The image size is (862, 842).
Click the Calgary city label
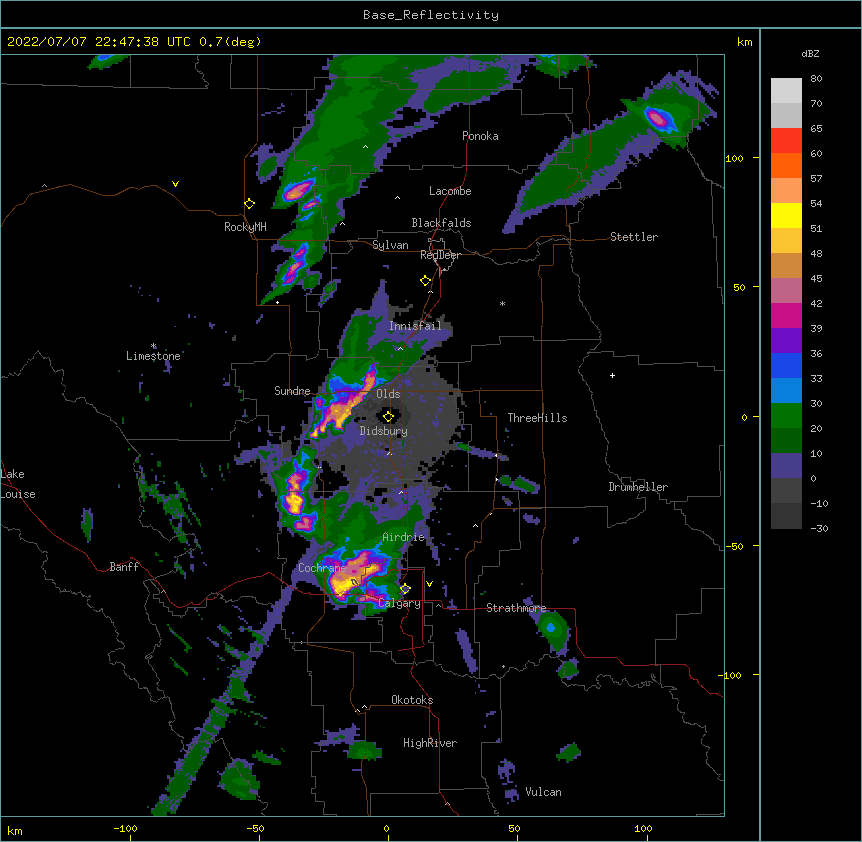click(x=399, y=603)
